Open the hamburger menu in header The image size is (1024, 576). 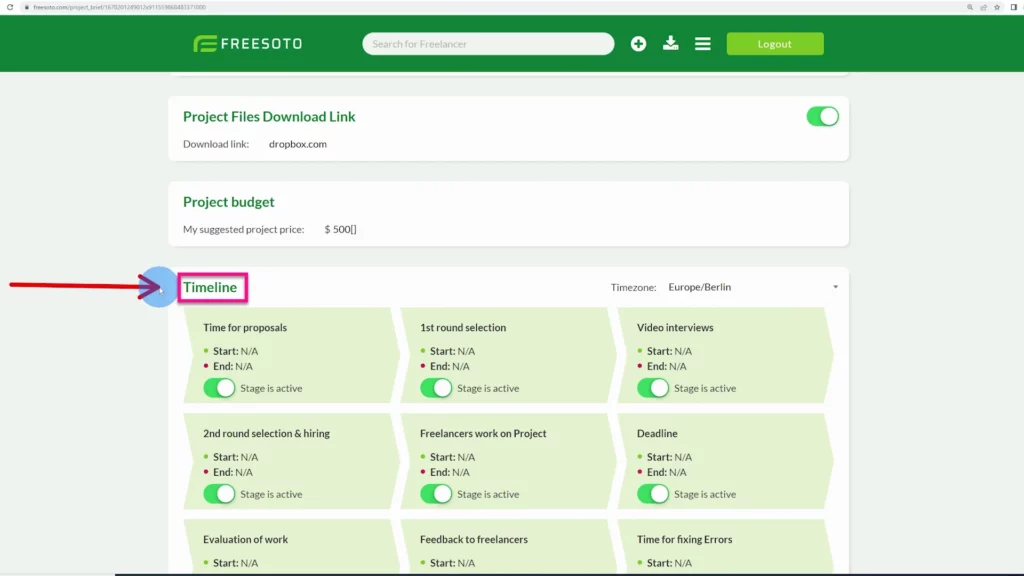click(703, 44)
